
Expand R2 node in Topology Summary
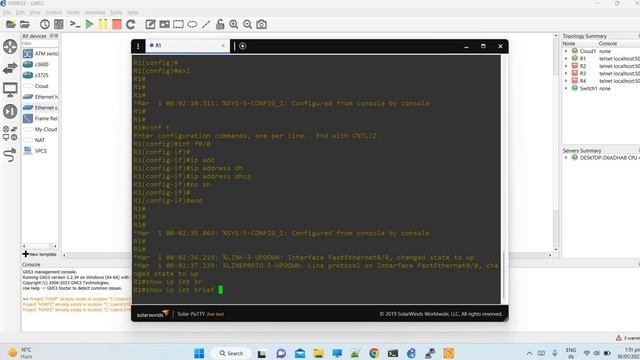click(566, 66)
